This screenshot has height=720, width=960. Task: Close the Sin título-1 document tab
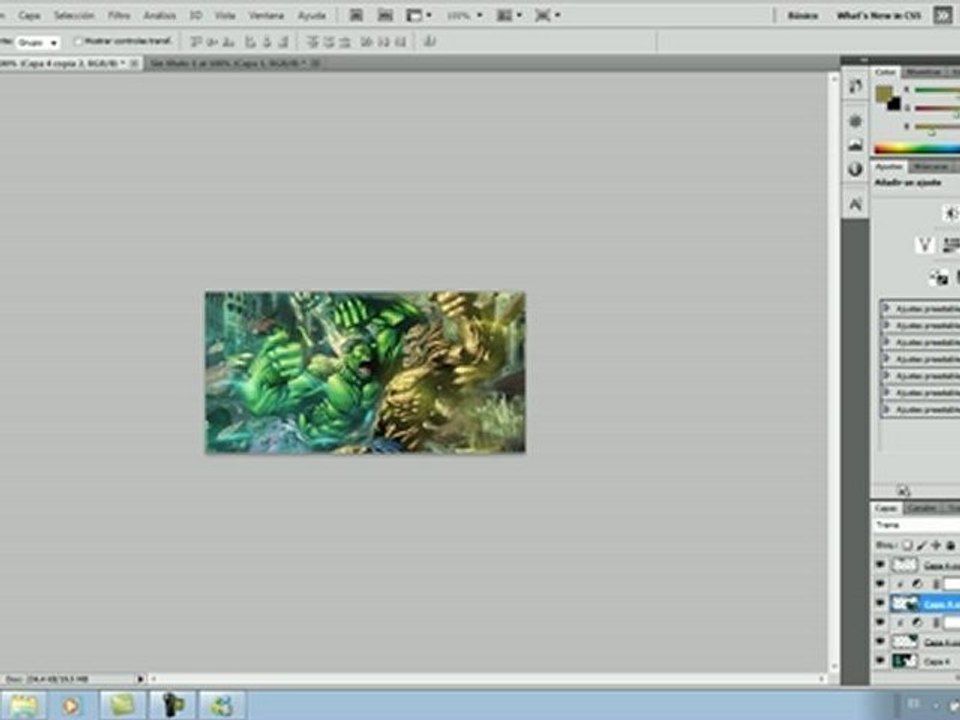pyautogui.click(x=315, y=63)
